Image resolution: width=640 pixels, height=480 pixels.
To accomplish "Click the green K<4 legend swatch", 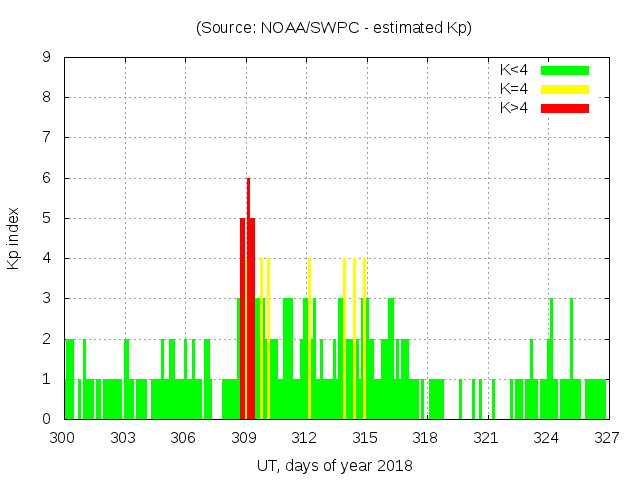I will tap(565, 70).
